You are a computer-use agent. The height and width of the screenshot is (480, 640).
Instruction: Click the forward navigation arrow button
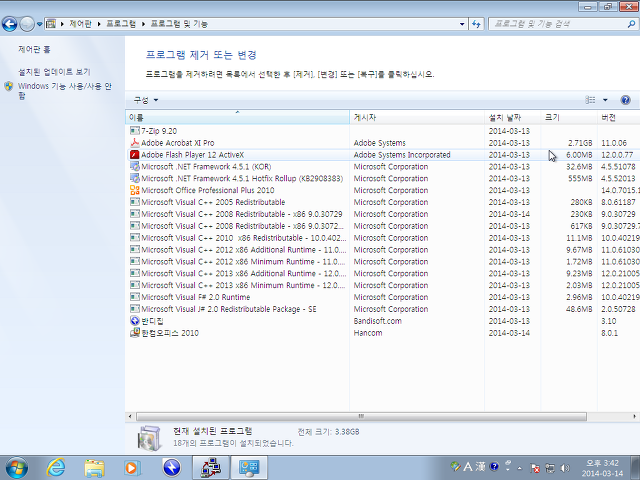[27, 24]
